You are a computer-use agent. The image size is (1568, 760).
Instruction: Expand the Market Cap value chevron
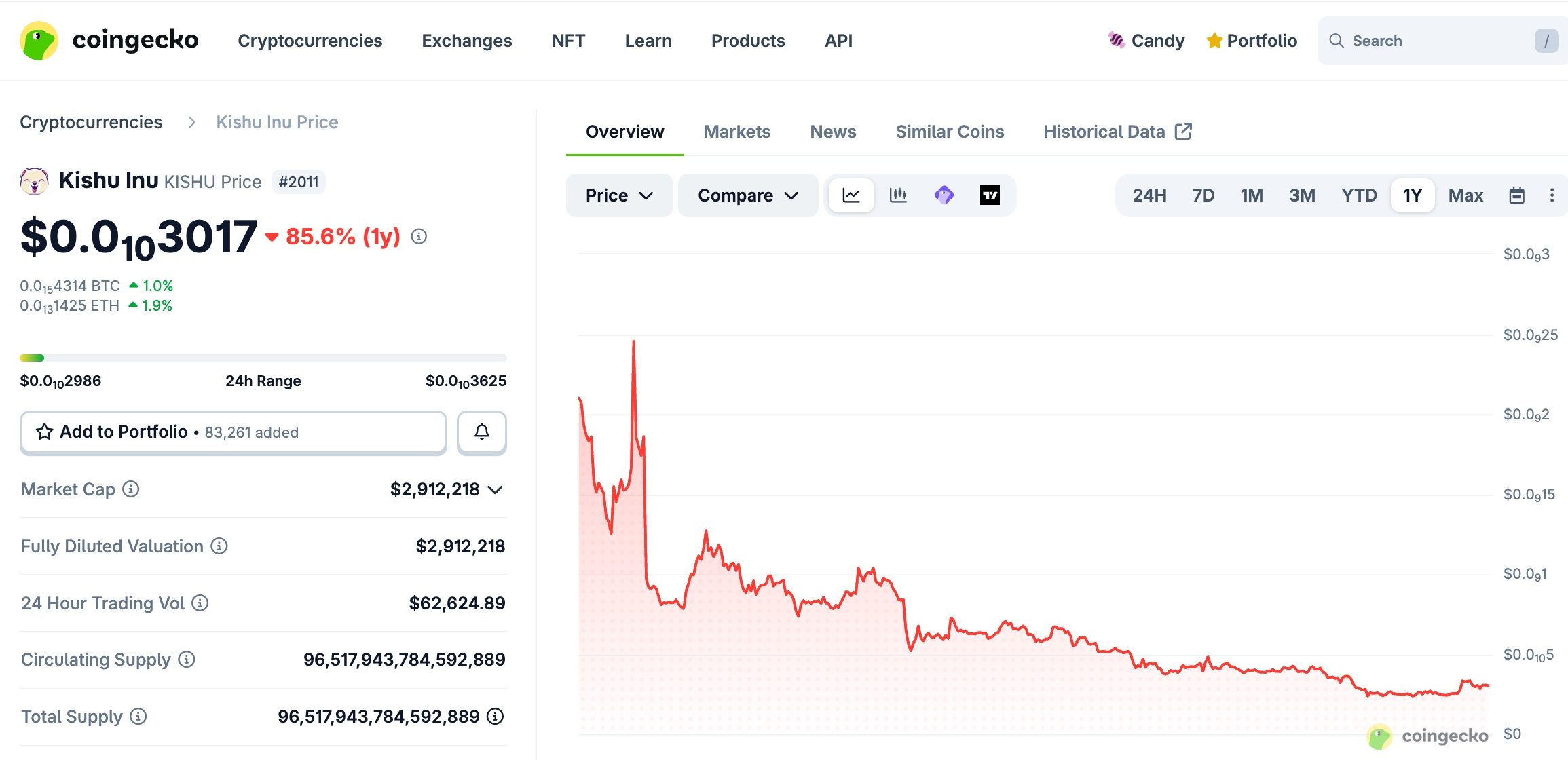496,489
